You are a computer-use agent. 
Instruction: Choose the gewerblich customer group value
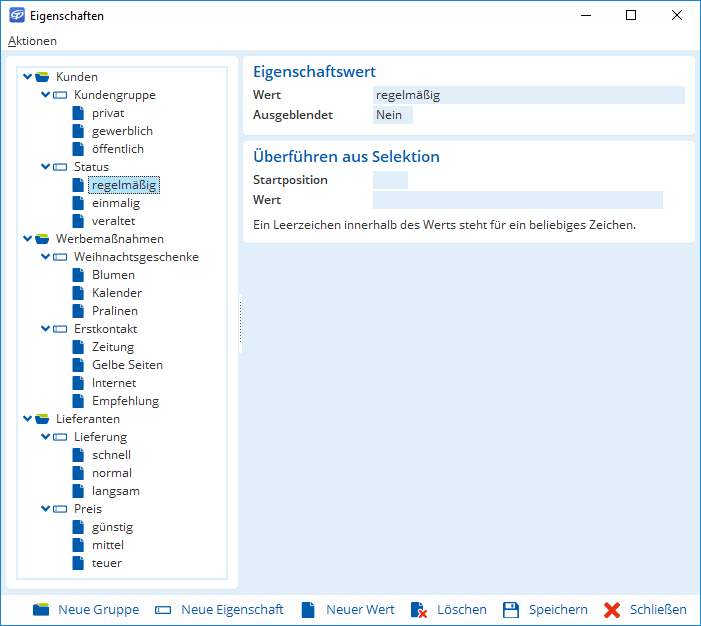click(x=122, y=131)
